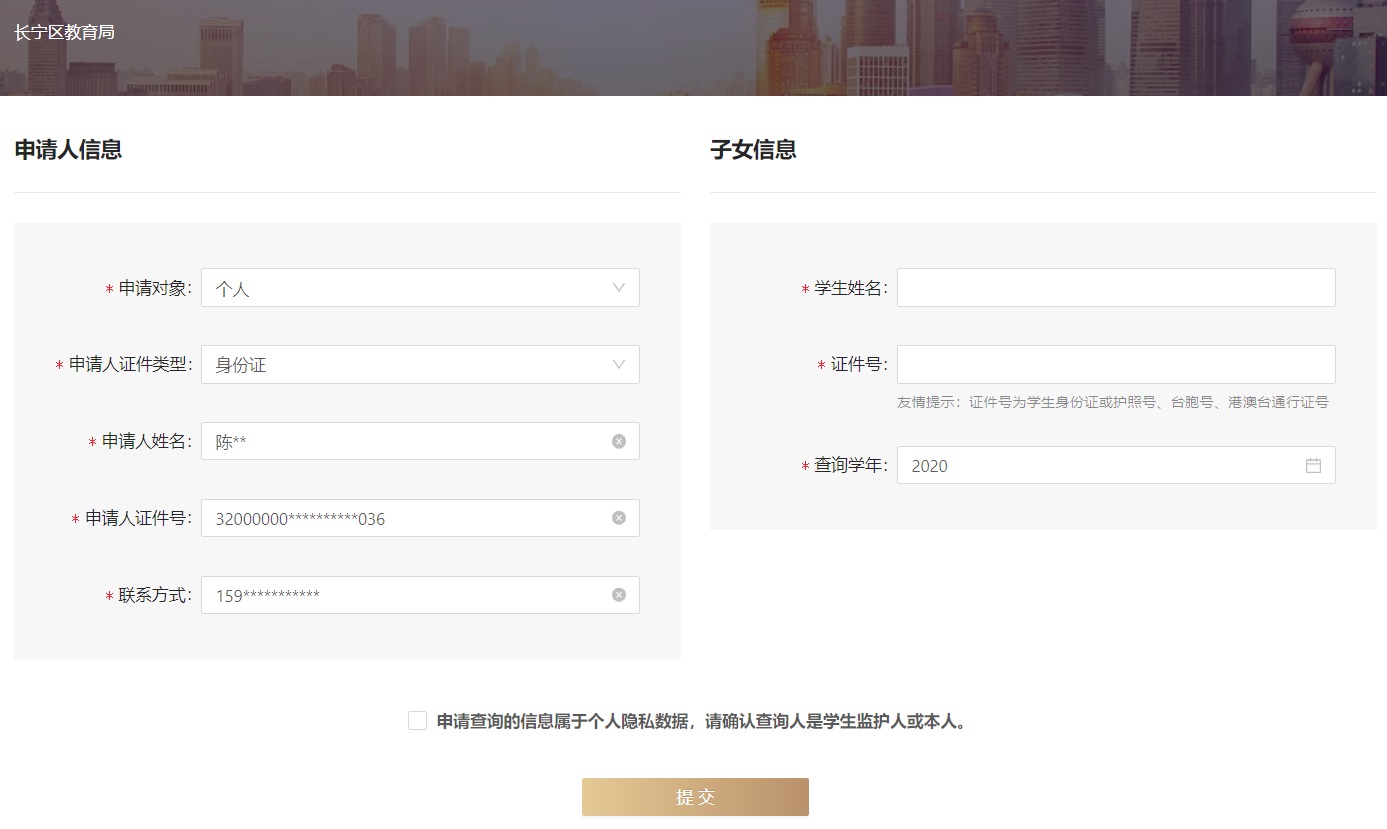Focus the 申请人证件号 field starting with 32000000
Screen dimensions: 1387x829
click(x=400, y=518)
